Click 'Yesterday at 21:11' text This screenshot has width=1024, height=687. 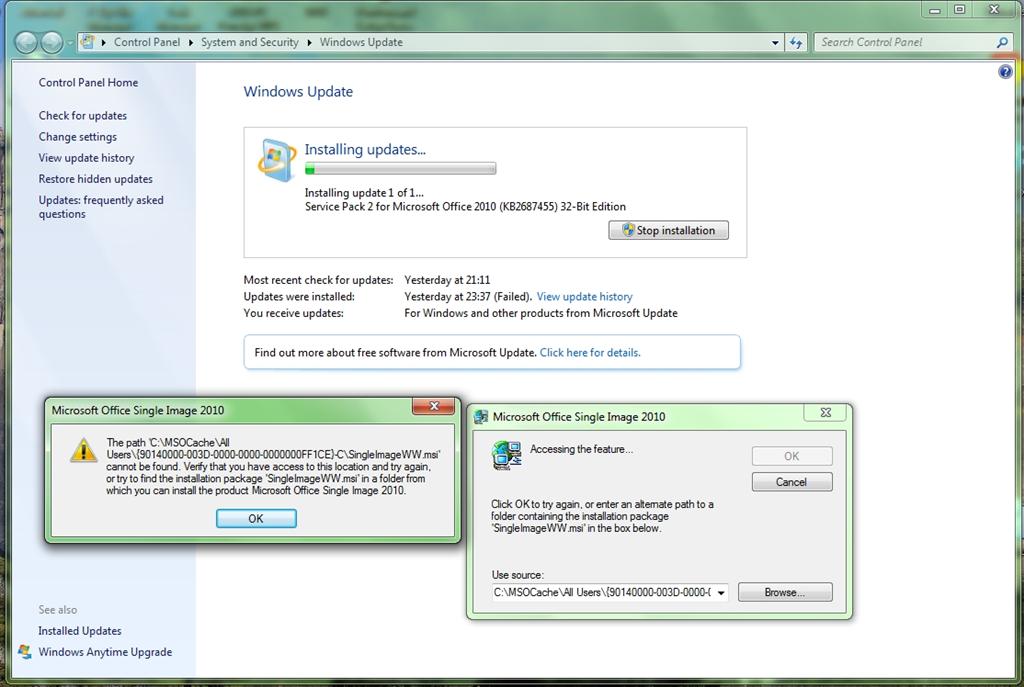[x=447, y=280]
